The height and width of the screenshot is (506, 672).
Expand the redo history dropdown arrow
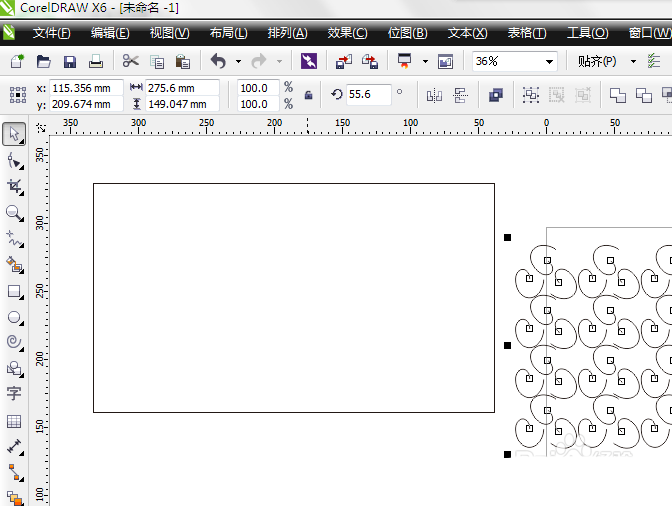click(279, 62)
